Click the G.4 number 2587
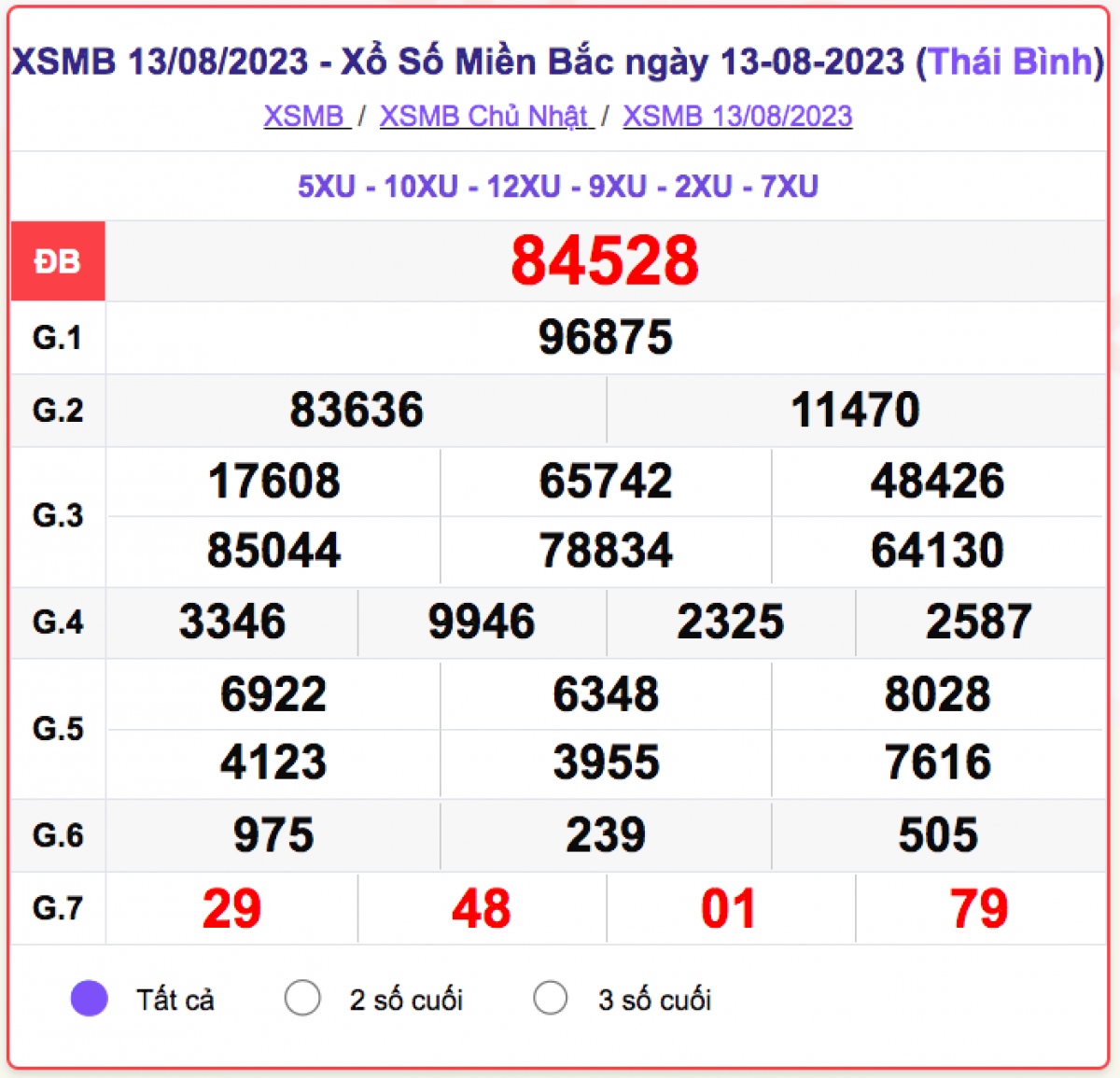The image size is (1120, 1078). point(979,622)
